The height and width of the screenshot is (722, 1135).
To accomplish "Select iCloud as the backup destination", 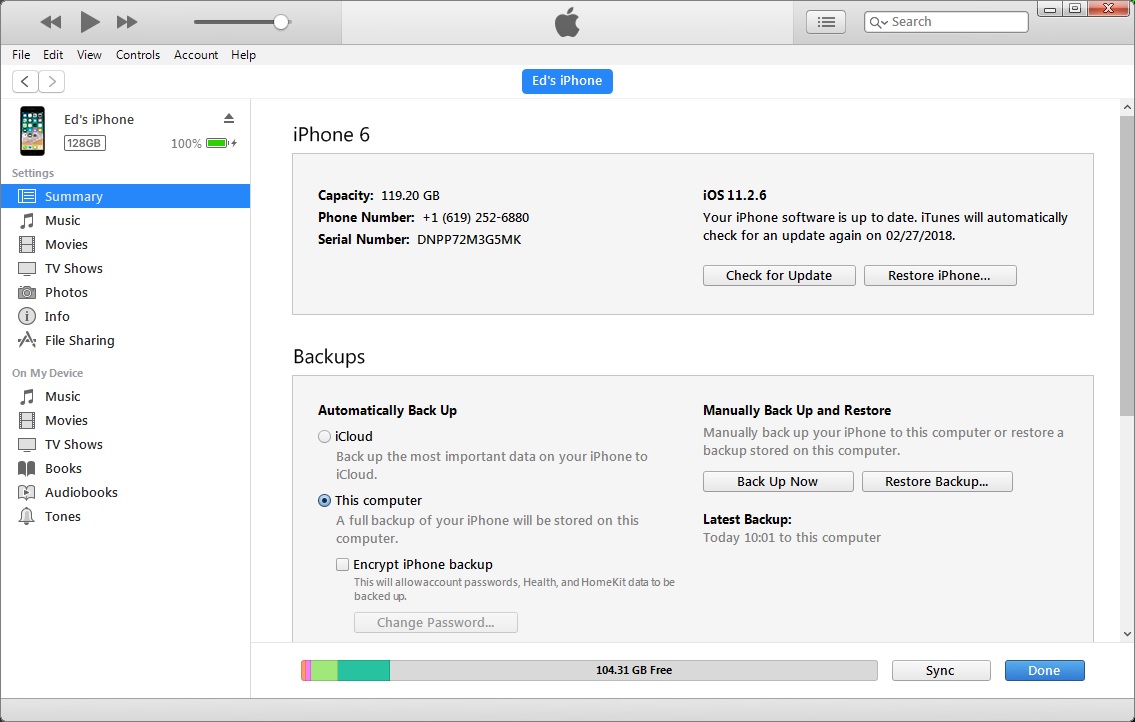I will [x=324, y=436].
